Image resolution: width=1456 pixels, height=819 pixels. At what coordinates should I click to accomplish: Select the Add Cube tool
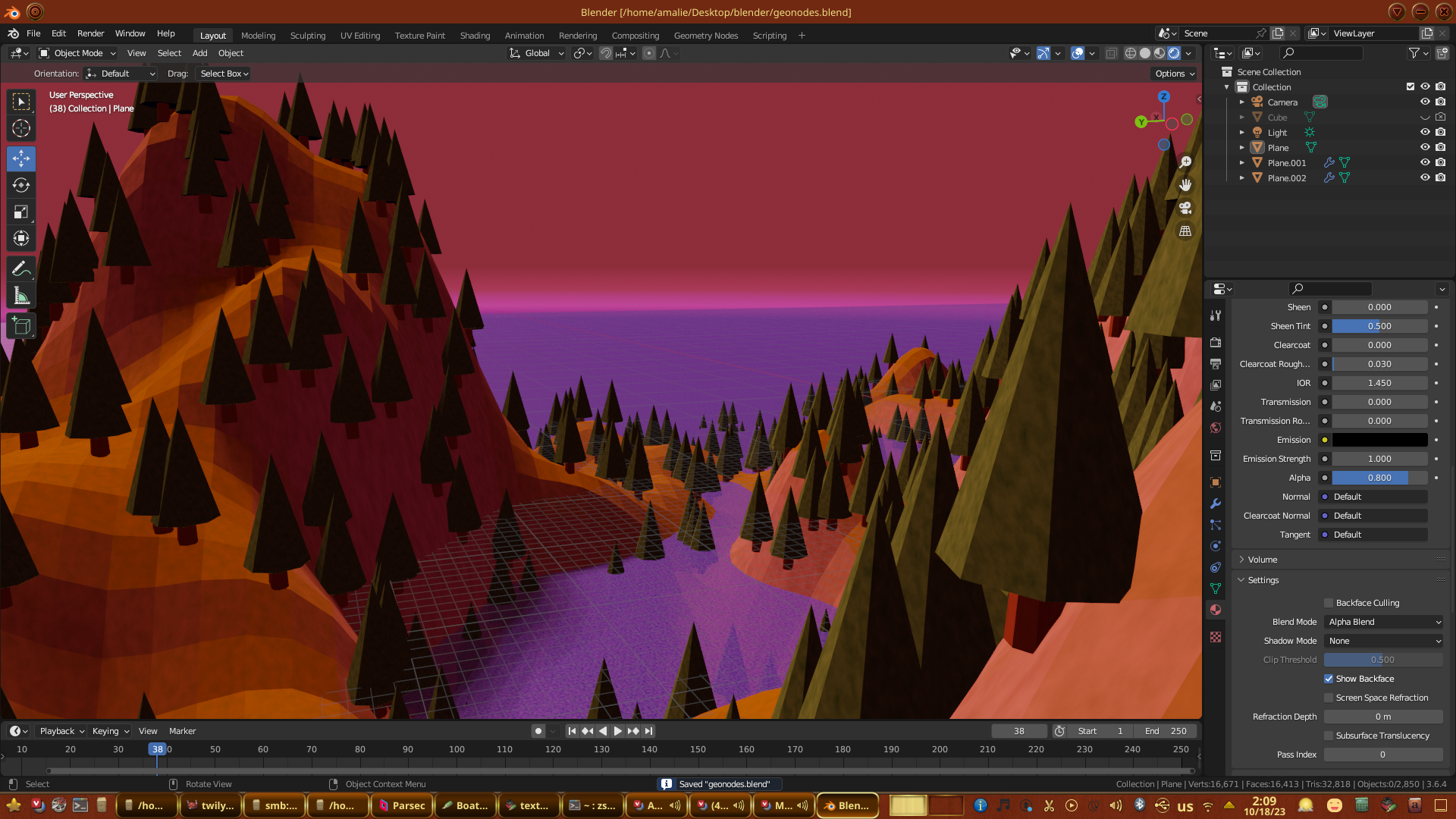tap(21, 327)
